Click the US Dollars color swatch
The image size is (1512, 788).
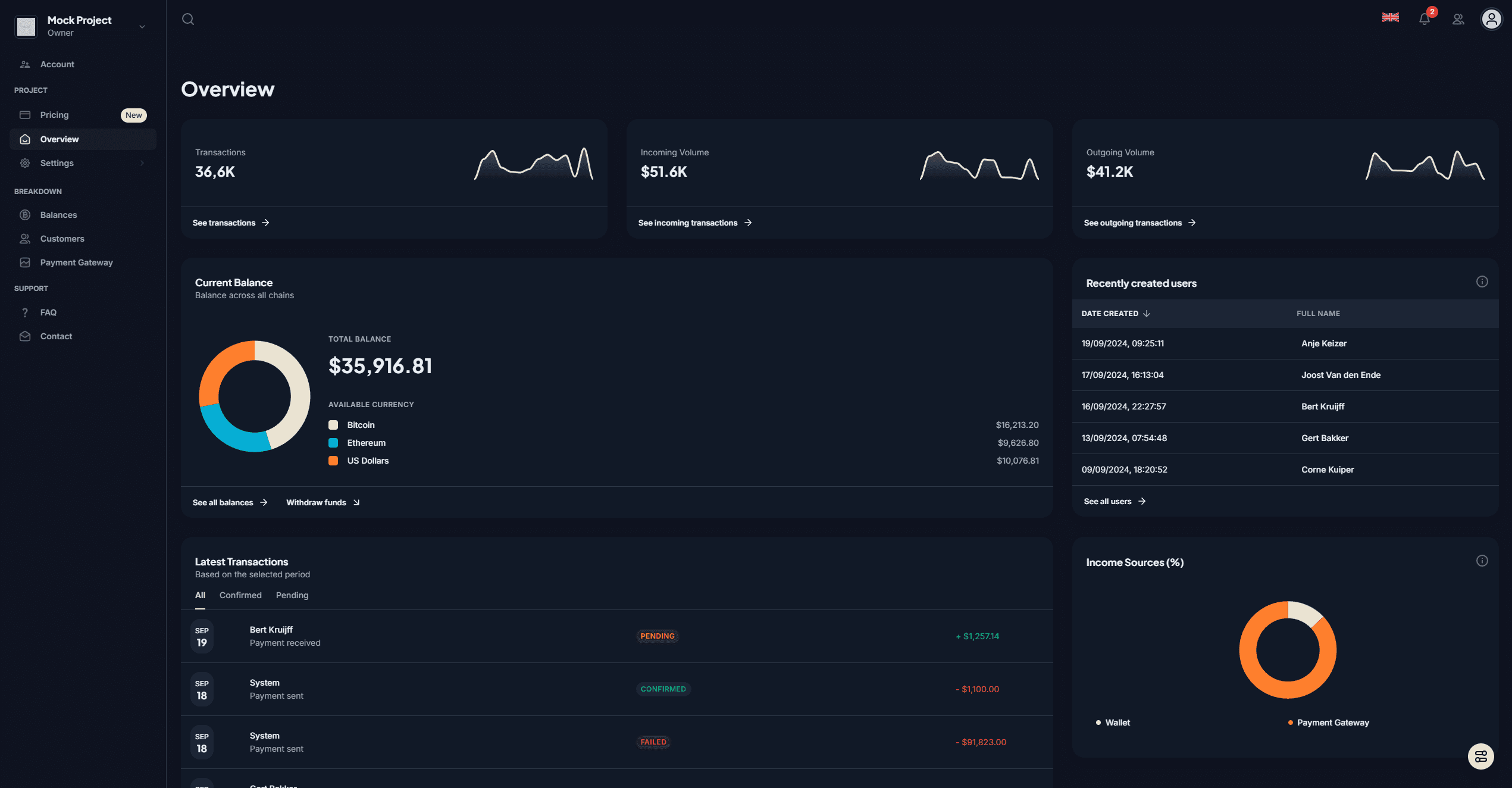[x=333, y=461]
